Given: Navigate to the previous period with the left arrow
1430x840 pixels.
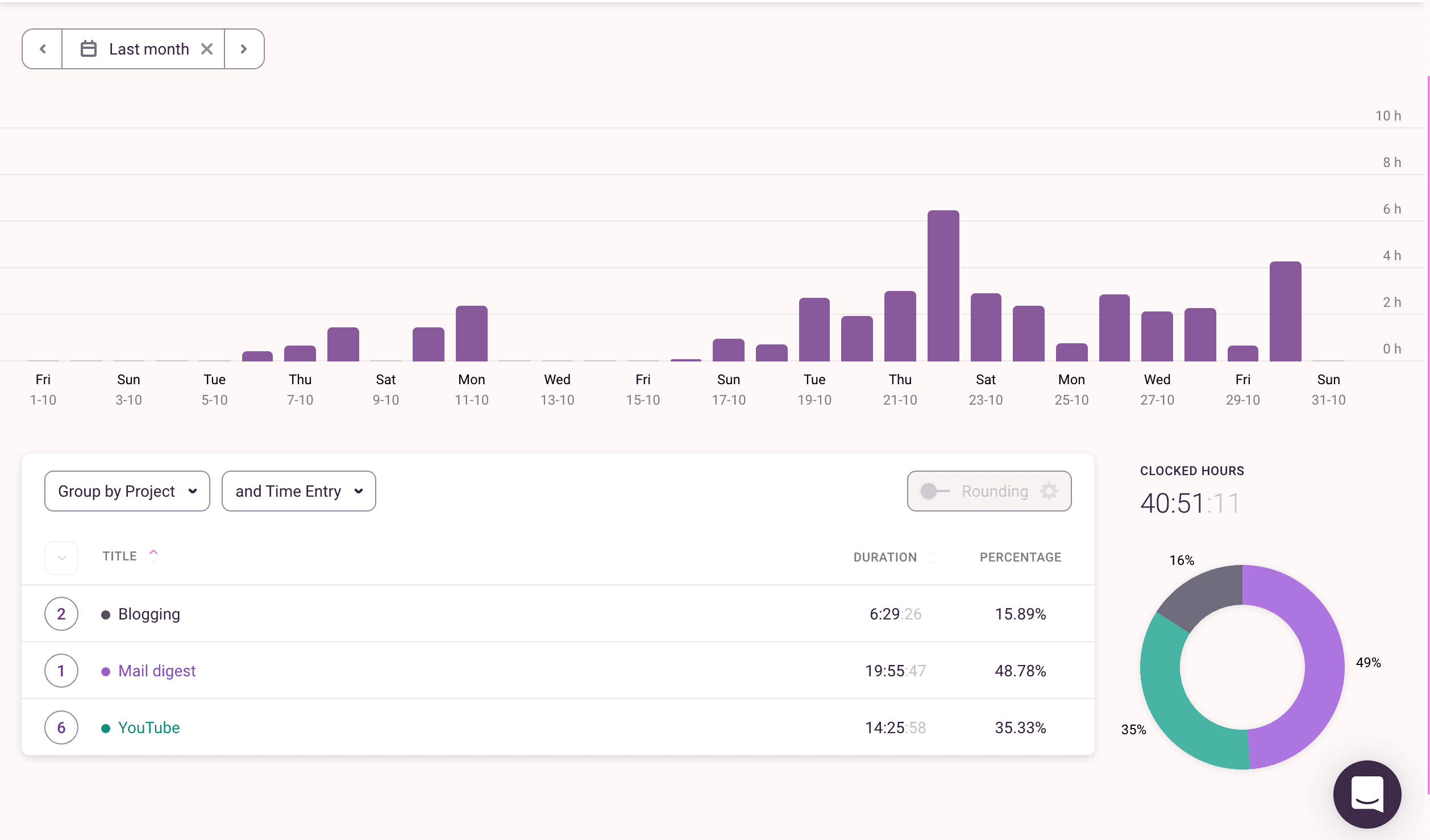Looking at the screenshot, I should [x=42, y=48].
